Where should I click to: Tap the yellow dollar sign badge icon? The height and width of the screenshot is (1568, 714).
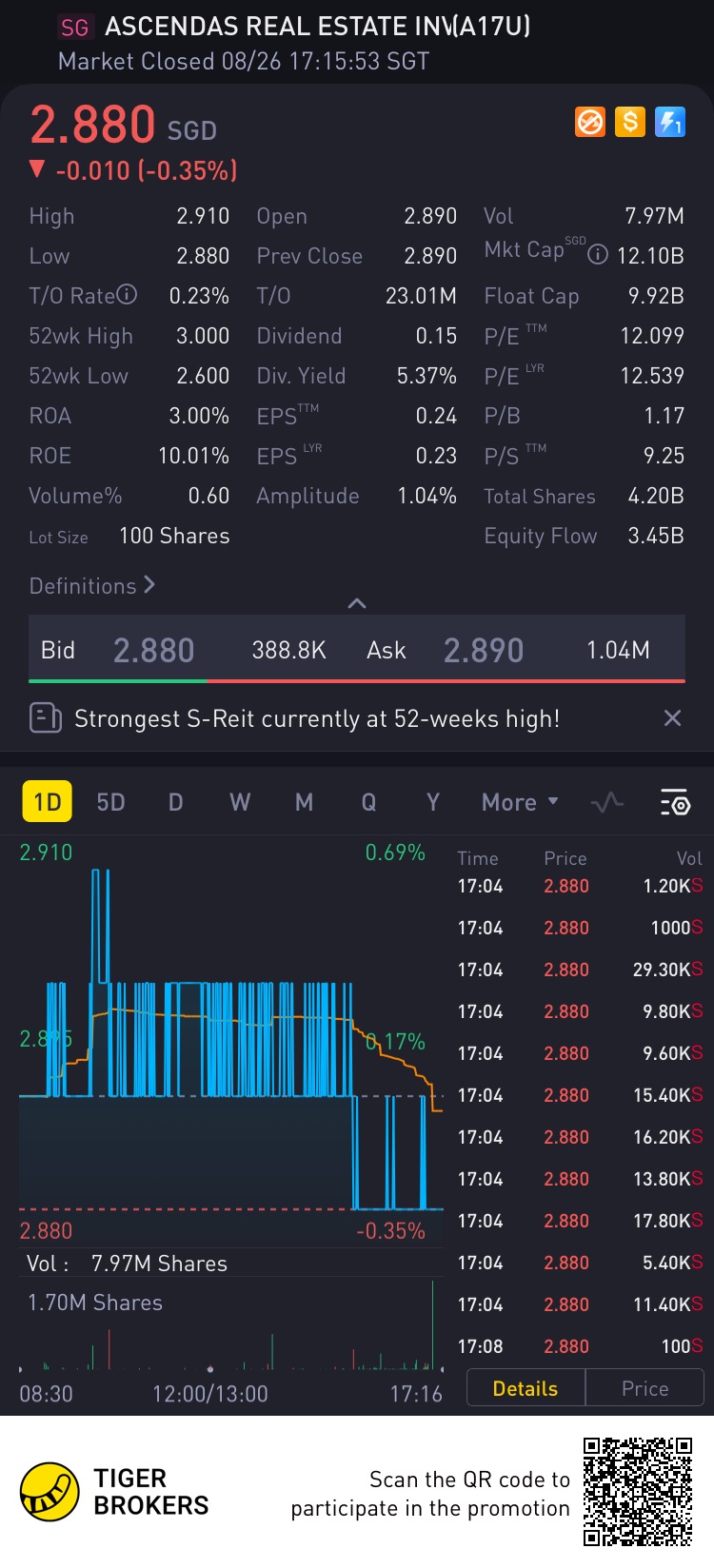[x=630, y=122]
